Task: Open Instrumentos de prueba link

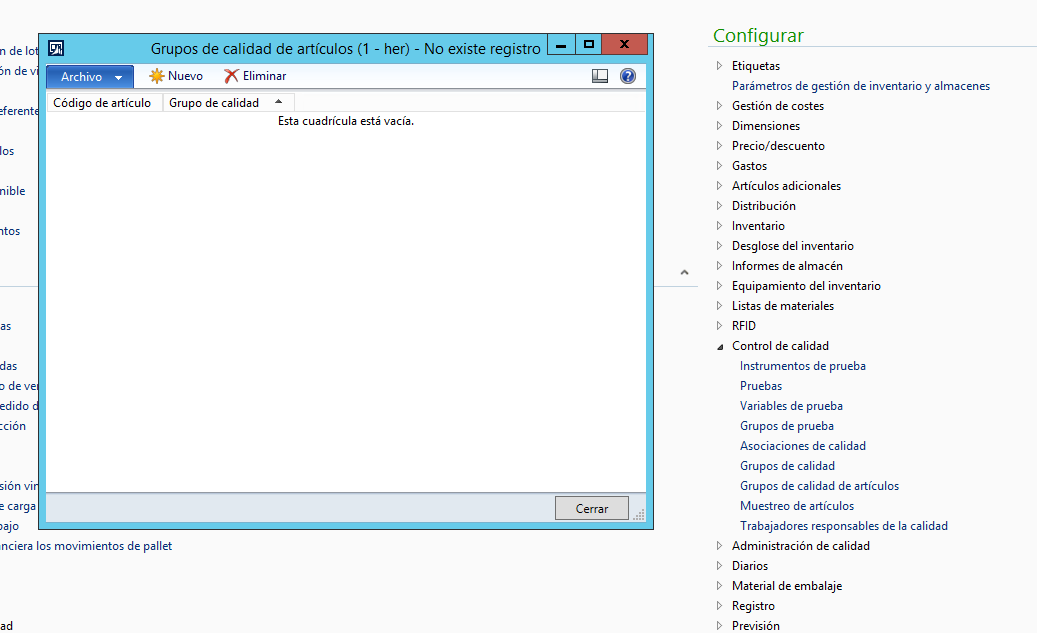Action: pos(803,366)
